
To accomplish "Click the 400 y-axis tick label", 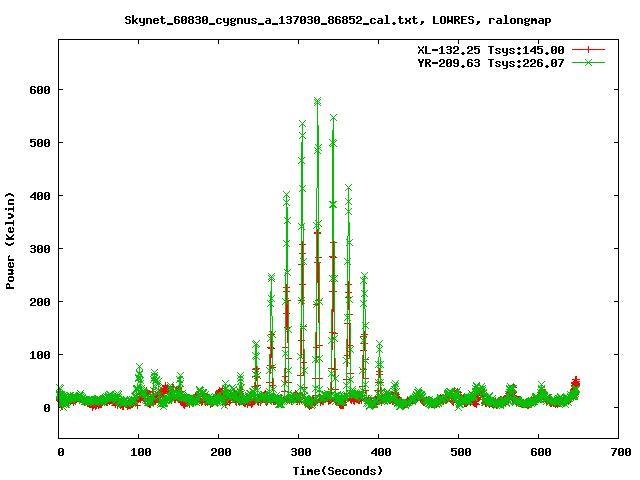I will 40,196.
